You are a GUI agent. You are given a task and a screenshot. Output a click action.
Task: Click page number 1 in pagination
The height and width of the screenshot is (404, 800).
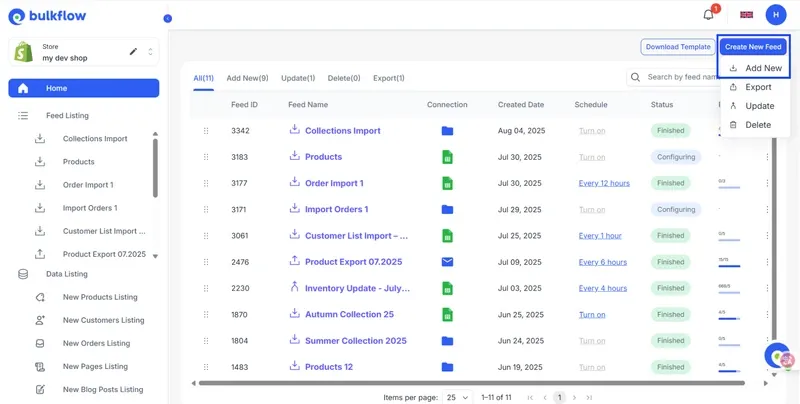tap(560, 397)
